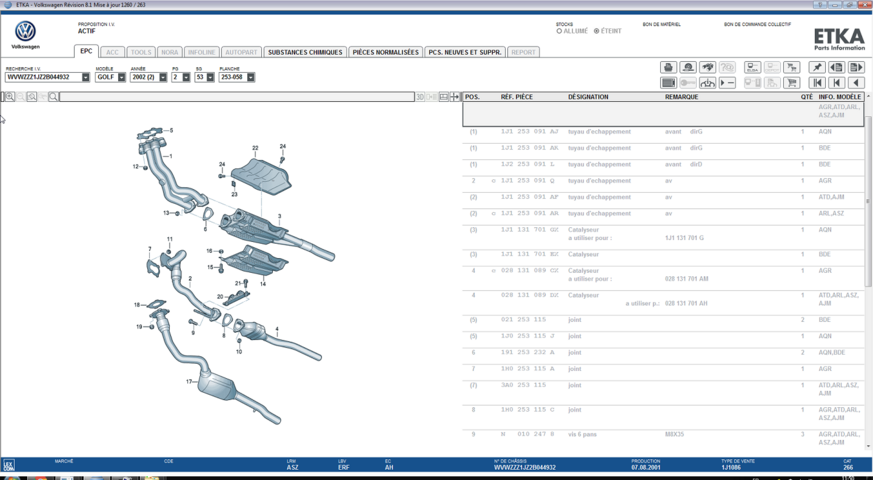Open the PCS. NEUVES ET SUPPR. tab
The height and width of the screenshot is (480, 873).
(x=465, y=52)
